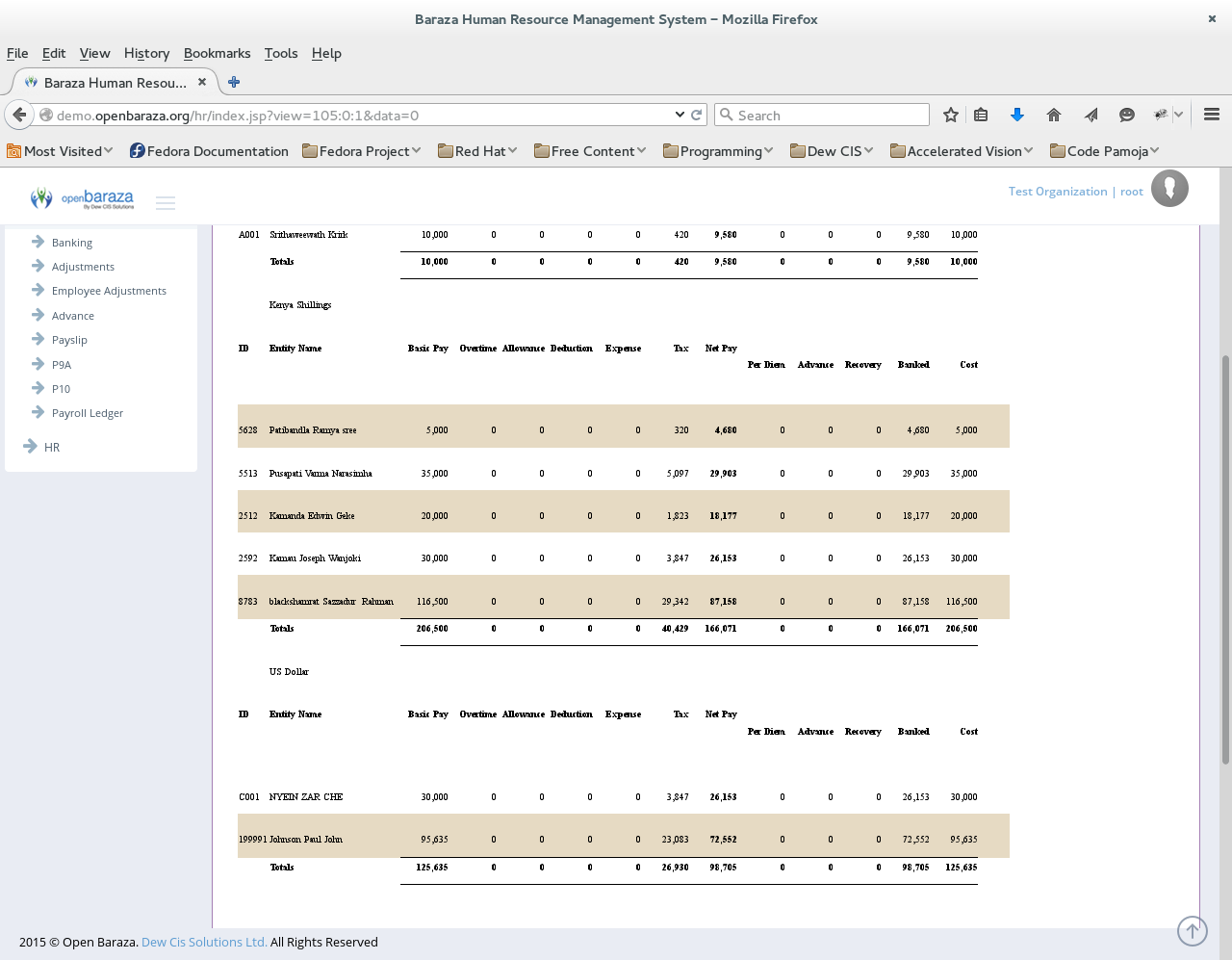Expand the Accelerated Vision bookmarks folder

point(962,151)
